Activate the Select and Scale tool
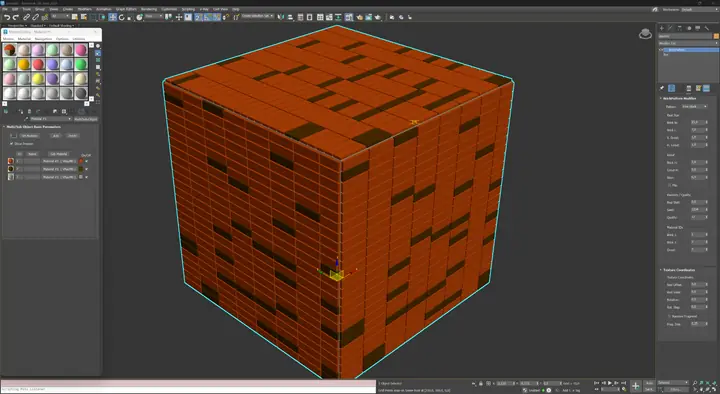This screenshot has width=720, height=394. (129, 17)
